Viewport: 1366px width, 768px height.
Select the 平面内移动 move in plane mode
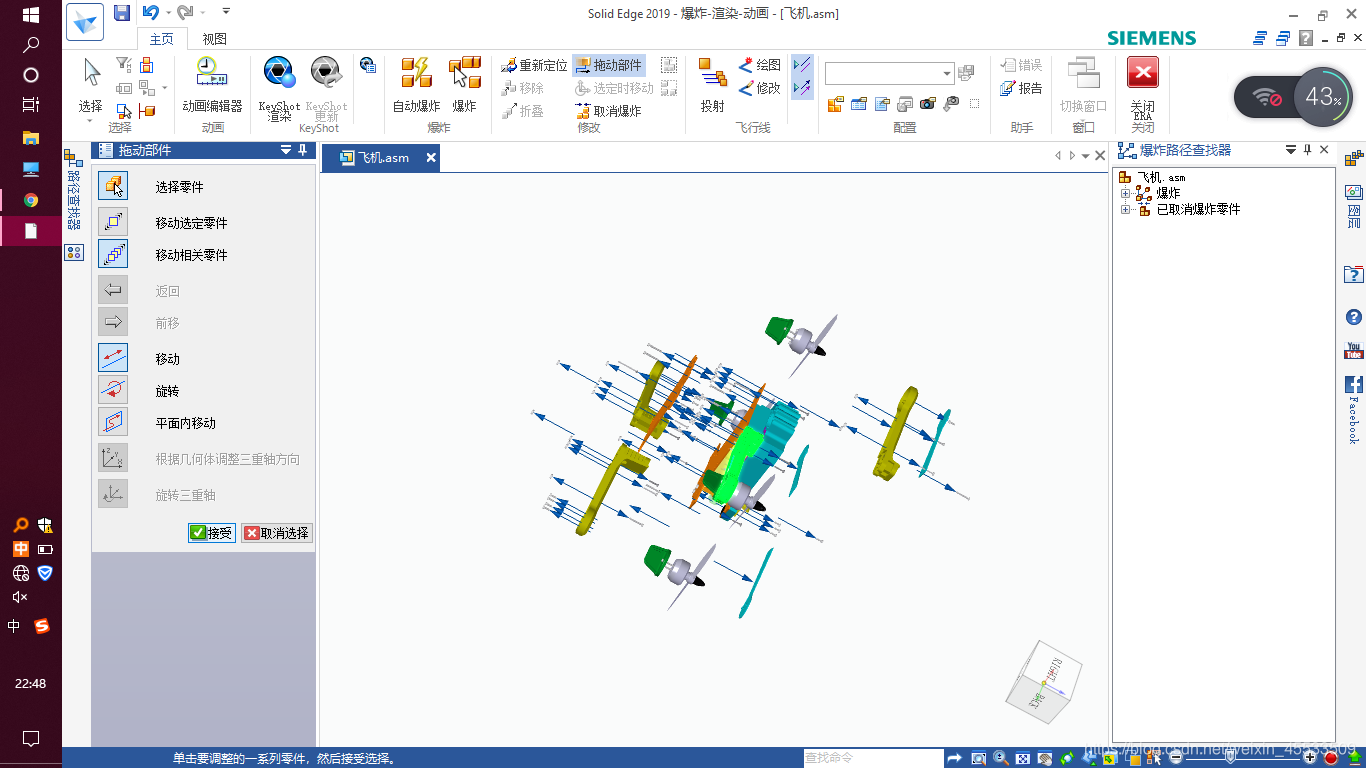[x=113, y=422]
